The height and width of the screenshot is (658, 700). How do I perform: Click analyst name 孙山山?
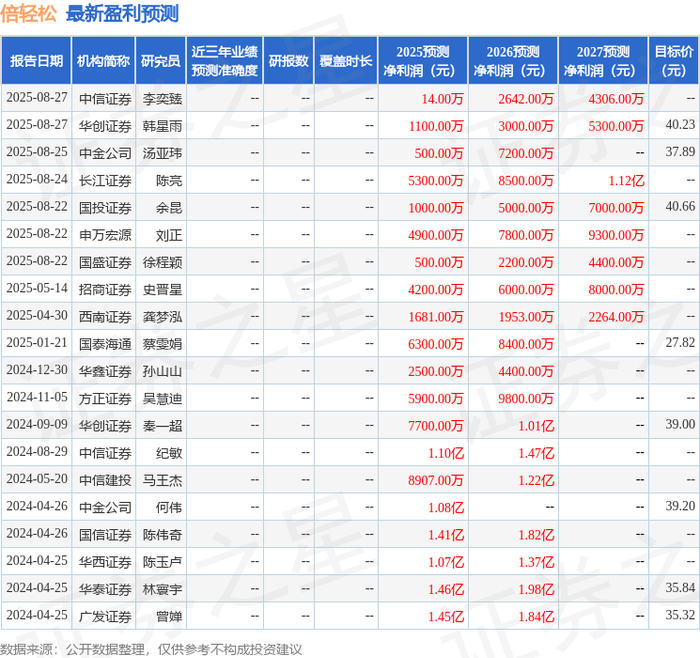(x=162, y=371)
